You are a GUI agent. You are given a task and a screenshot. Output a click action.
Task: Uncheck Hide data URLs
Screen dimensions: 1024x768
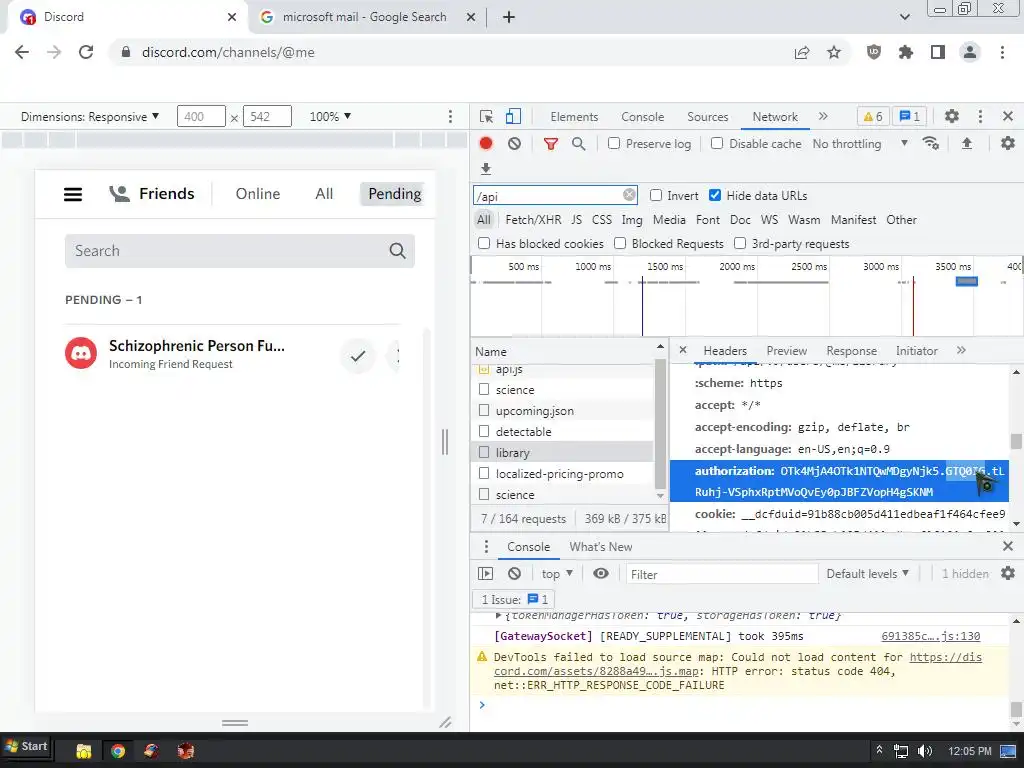[x=715, y=195]
